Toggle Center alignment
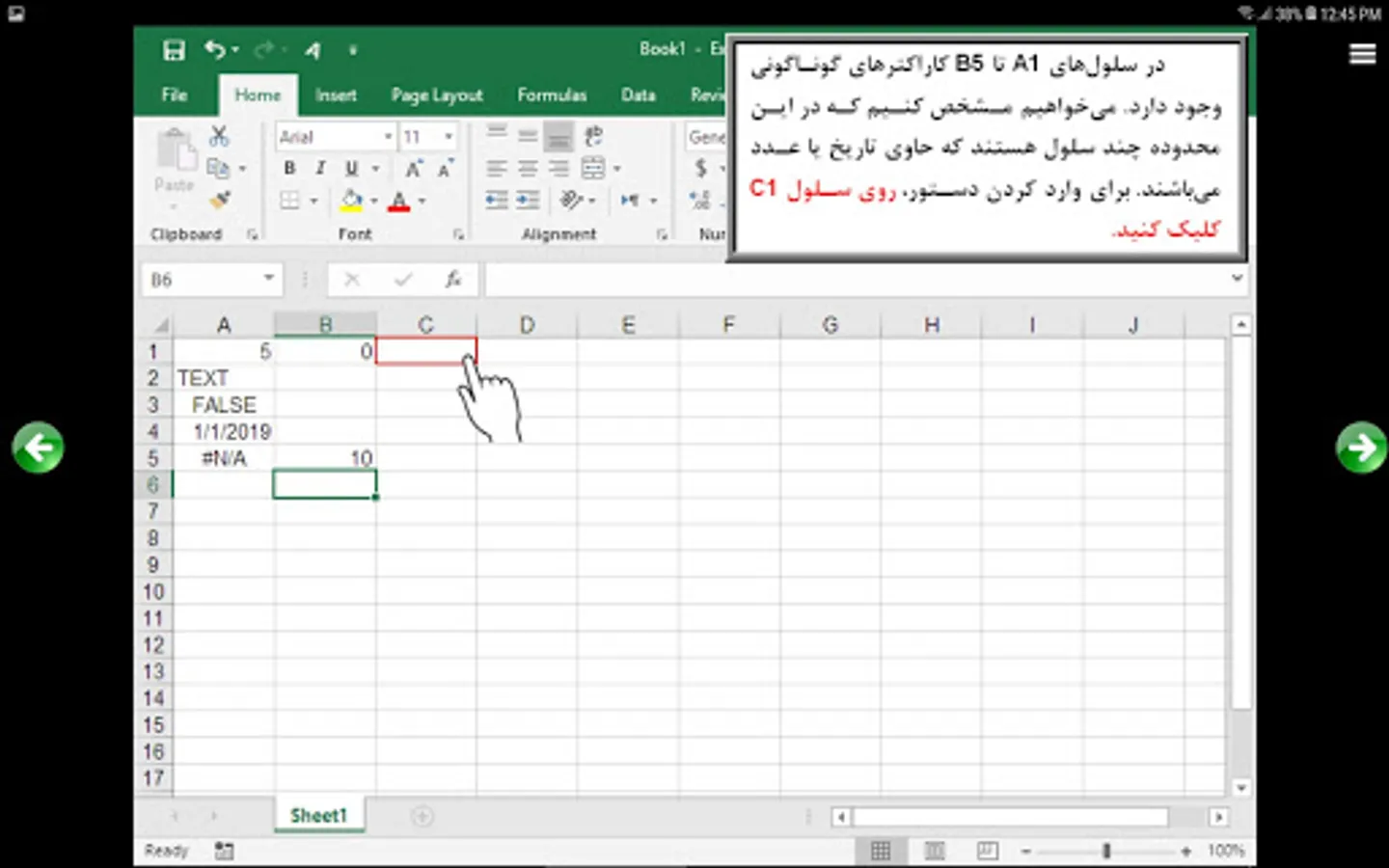The width and height of the screenshot is (1389, 868). 528,169
